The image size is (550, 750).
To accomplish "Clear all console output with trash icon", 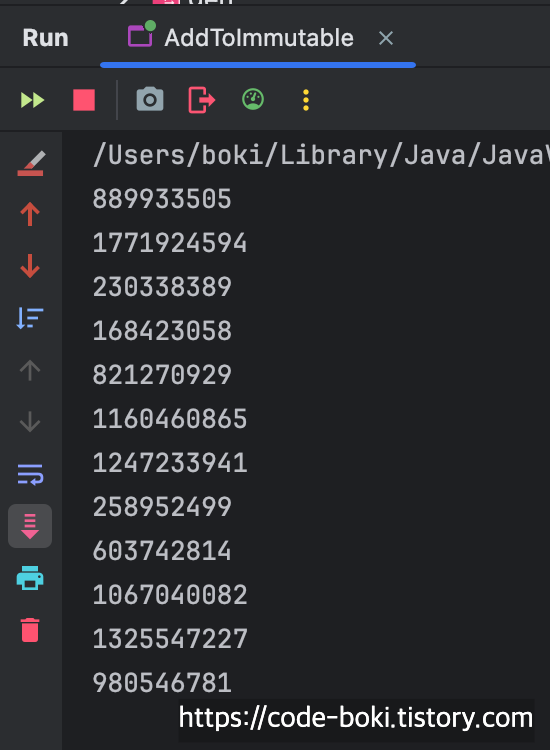I will pyautogui.click(x=30, y=629).
